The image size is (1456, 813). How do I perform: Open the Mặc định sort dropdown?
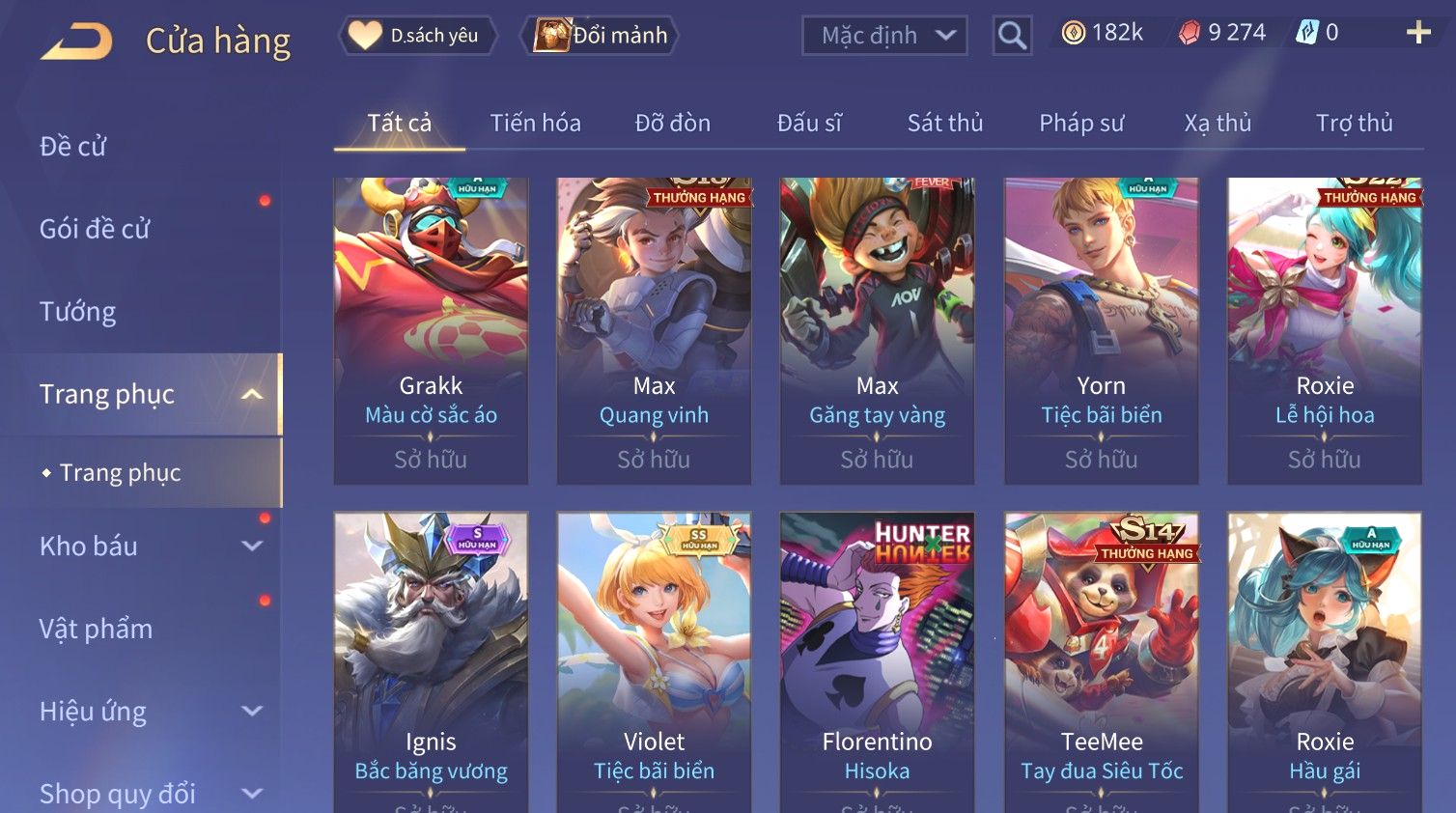pos(884,36)
